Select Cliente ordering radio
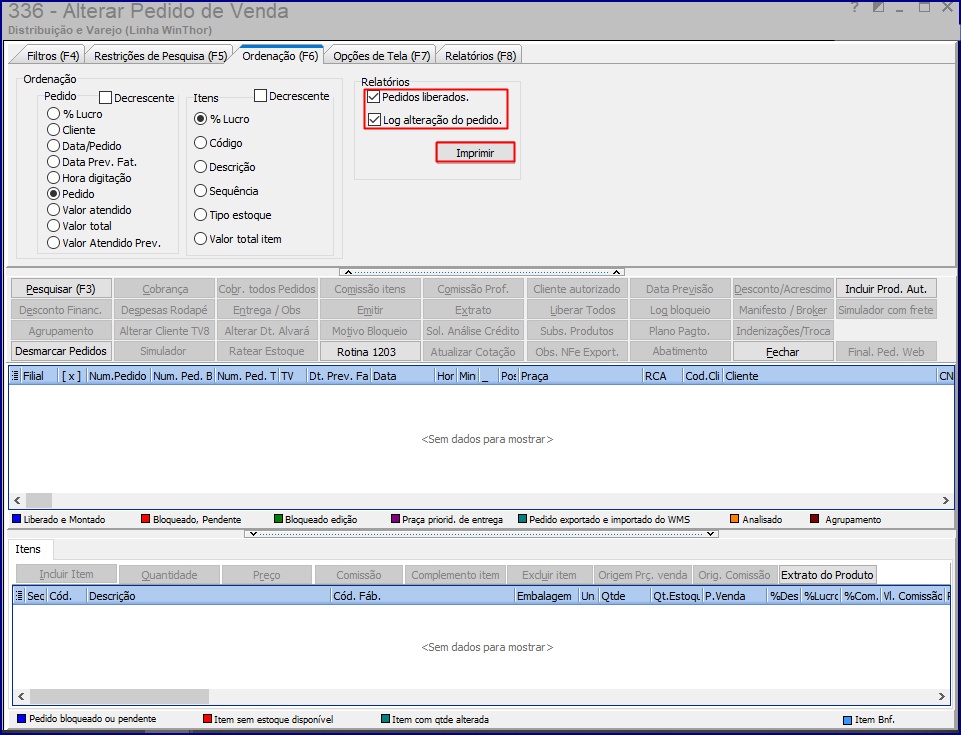Viewport: 961px width, 735px height. pos(53,130)
